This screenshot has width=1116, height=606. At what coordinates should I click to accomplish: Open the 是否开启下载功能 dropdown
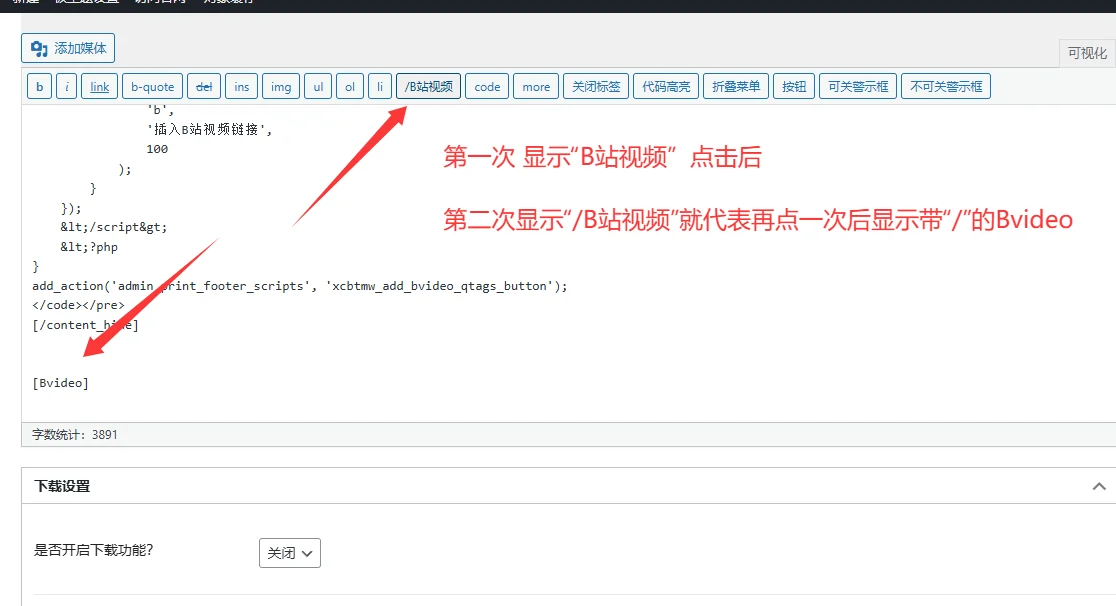(289, 553)
